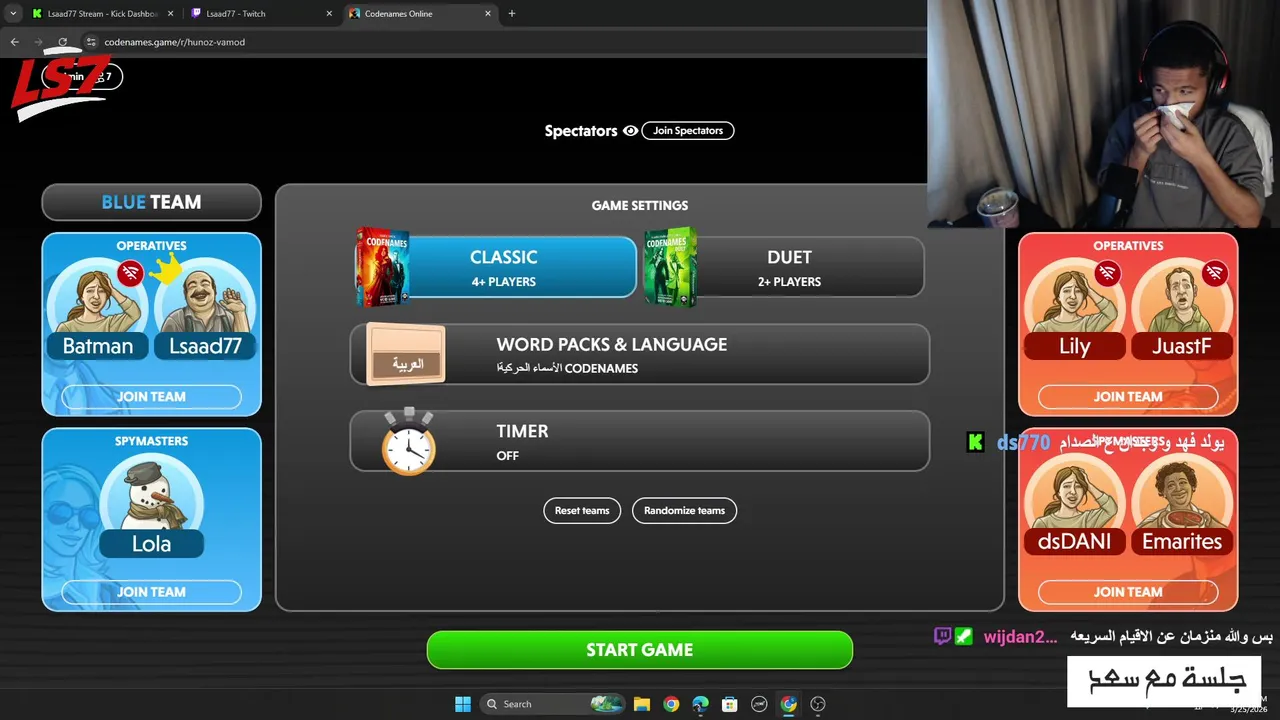
Task: Click the browser back arrow
Action: (x=14, y=42)
